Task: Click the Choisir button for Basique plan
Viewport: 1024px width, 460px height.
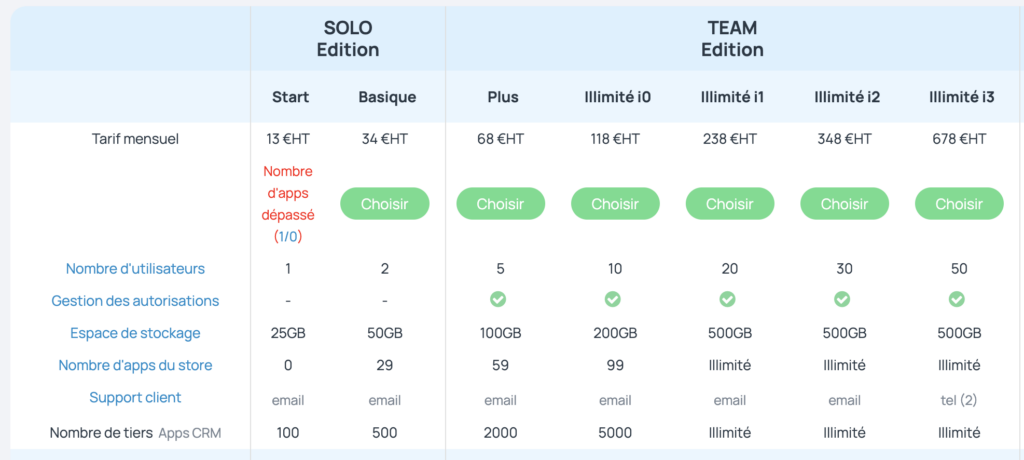Action: pos(385,203)
